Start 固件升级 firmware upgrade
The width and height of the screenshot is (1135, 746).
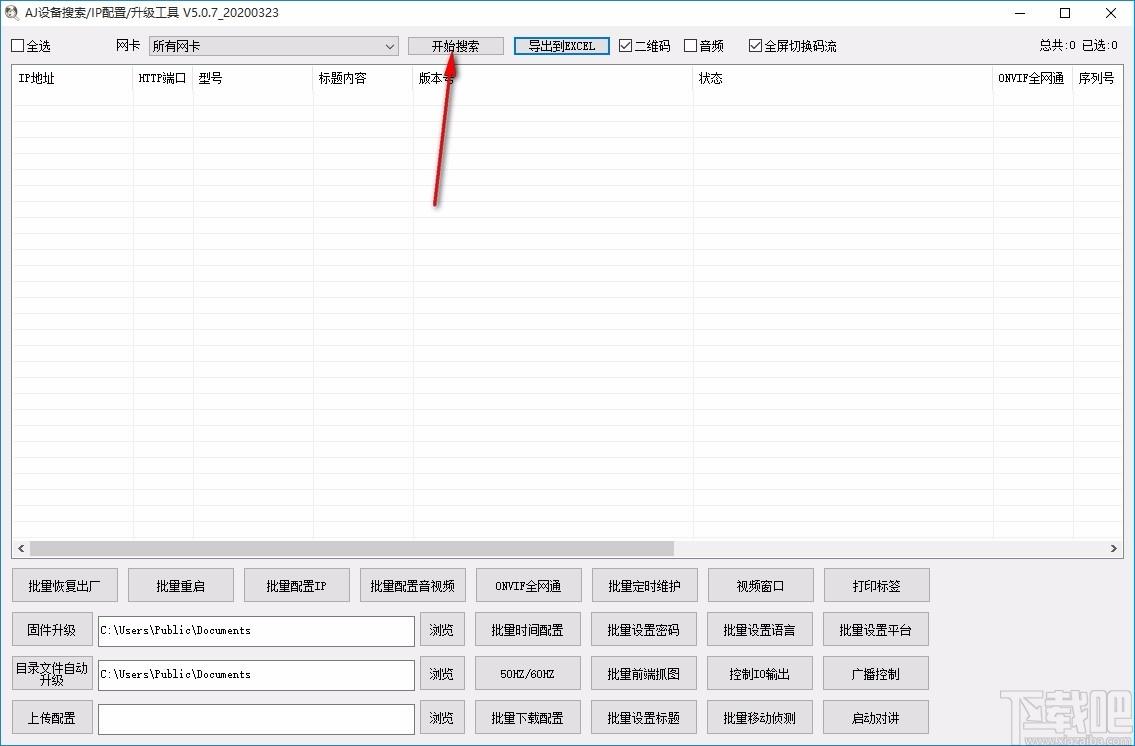pyautogui.click(x=52, y=630)
